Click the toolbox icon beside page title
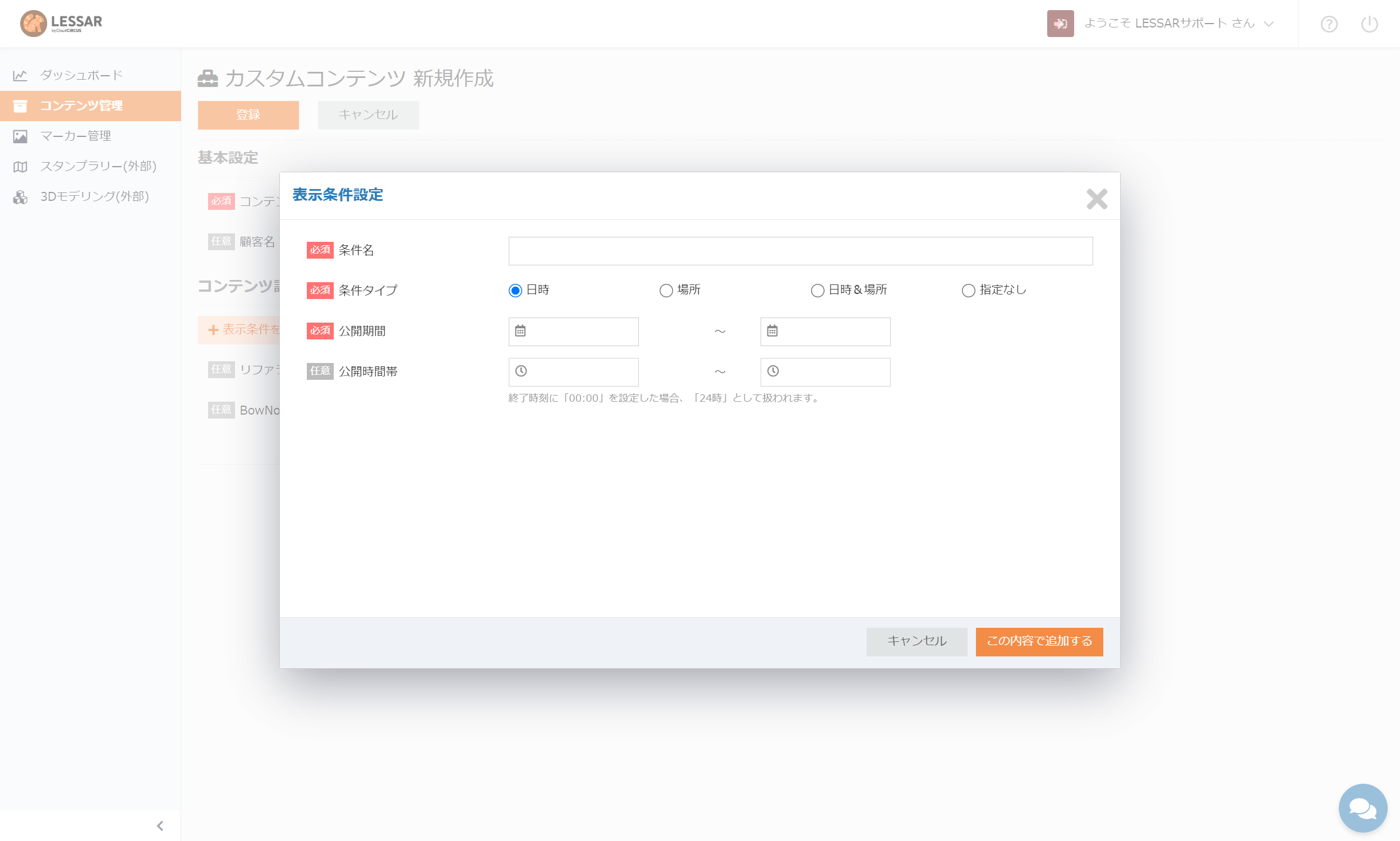The width and height of the screenshot is (1400, 841). (x=208, y=77)
